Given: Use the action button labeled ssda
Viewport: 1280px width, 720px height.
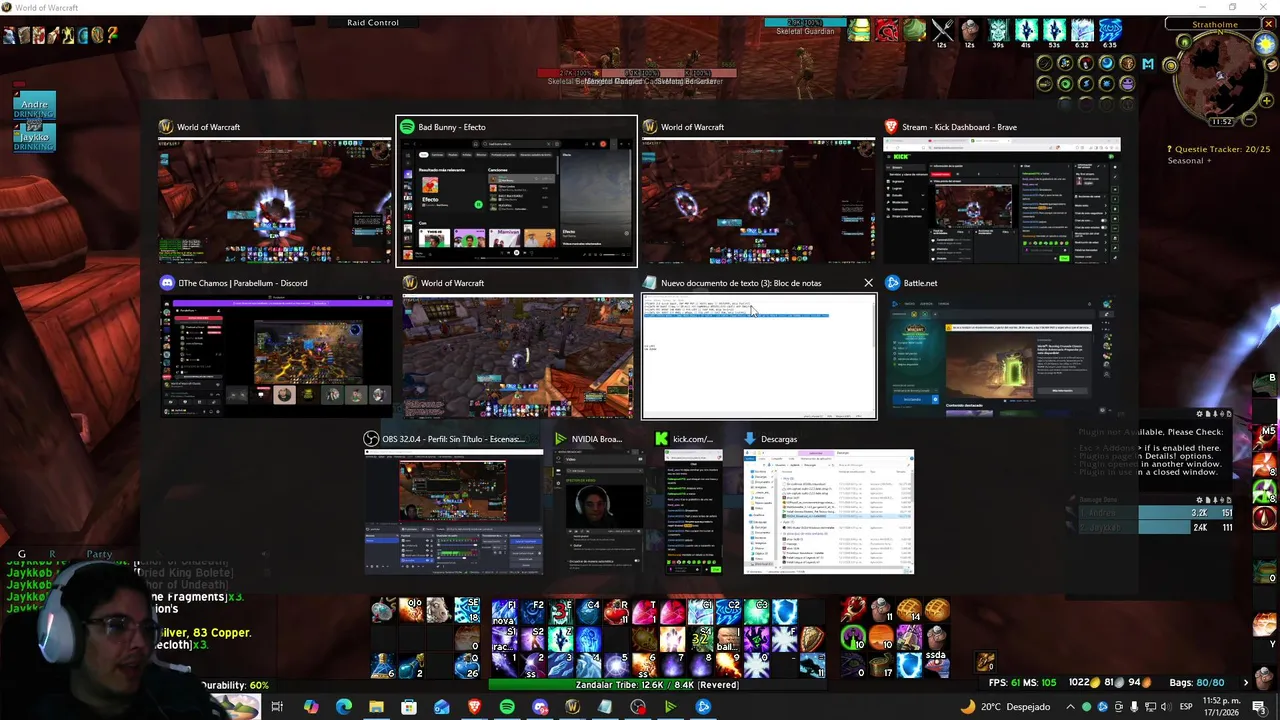Looking at the screenshot, I should [x=937, y=665].
